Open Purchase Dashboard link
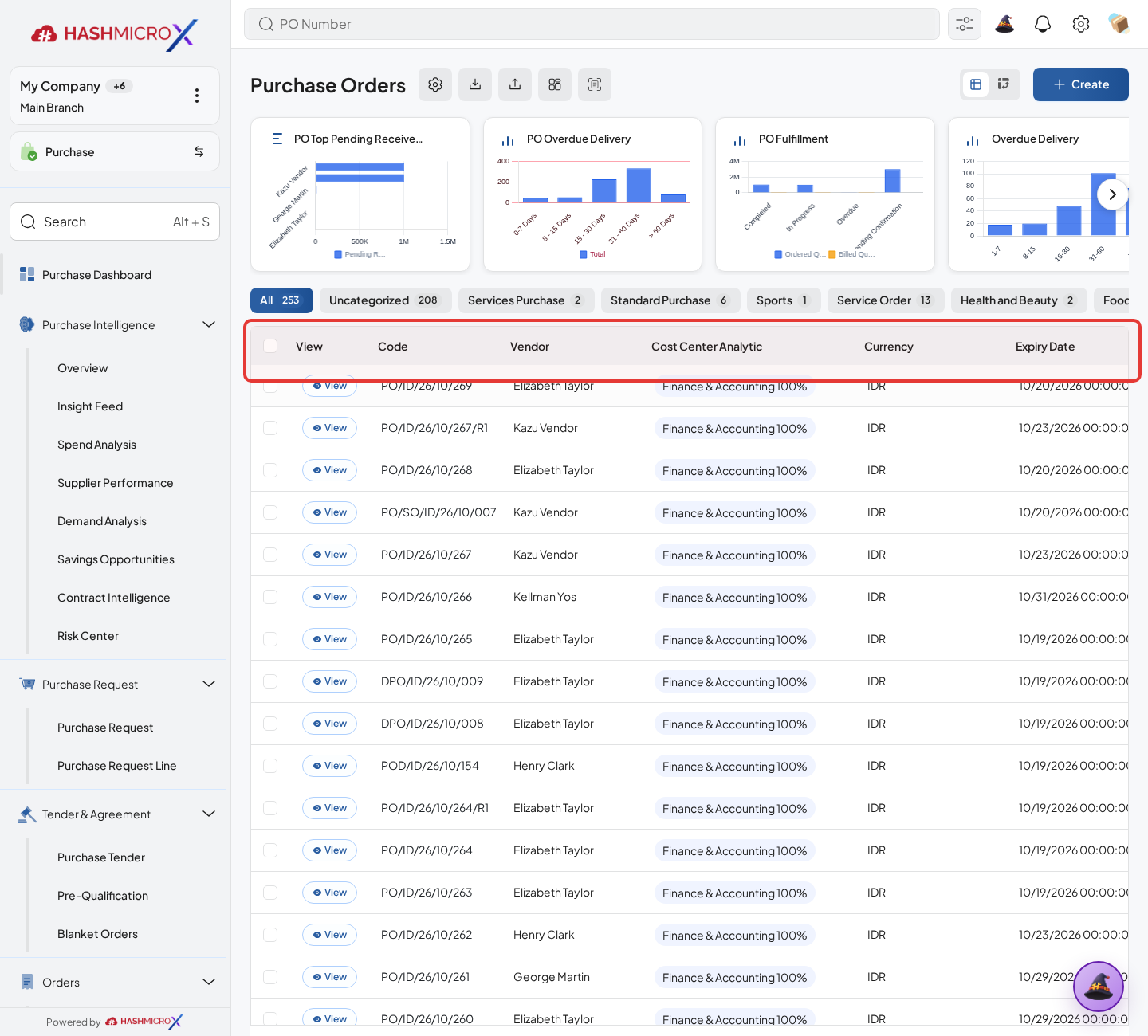This screenshot has width=1148, height=1036. coord(96,275)
